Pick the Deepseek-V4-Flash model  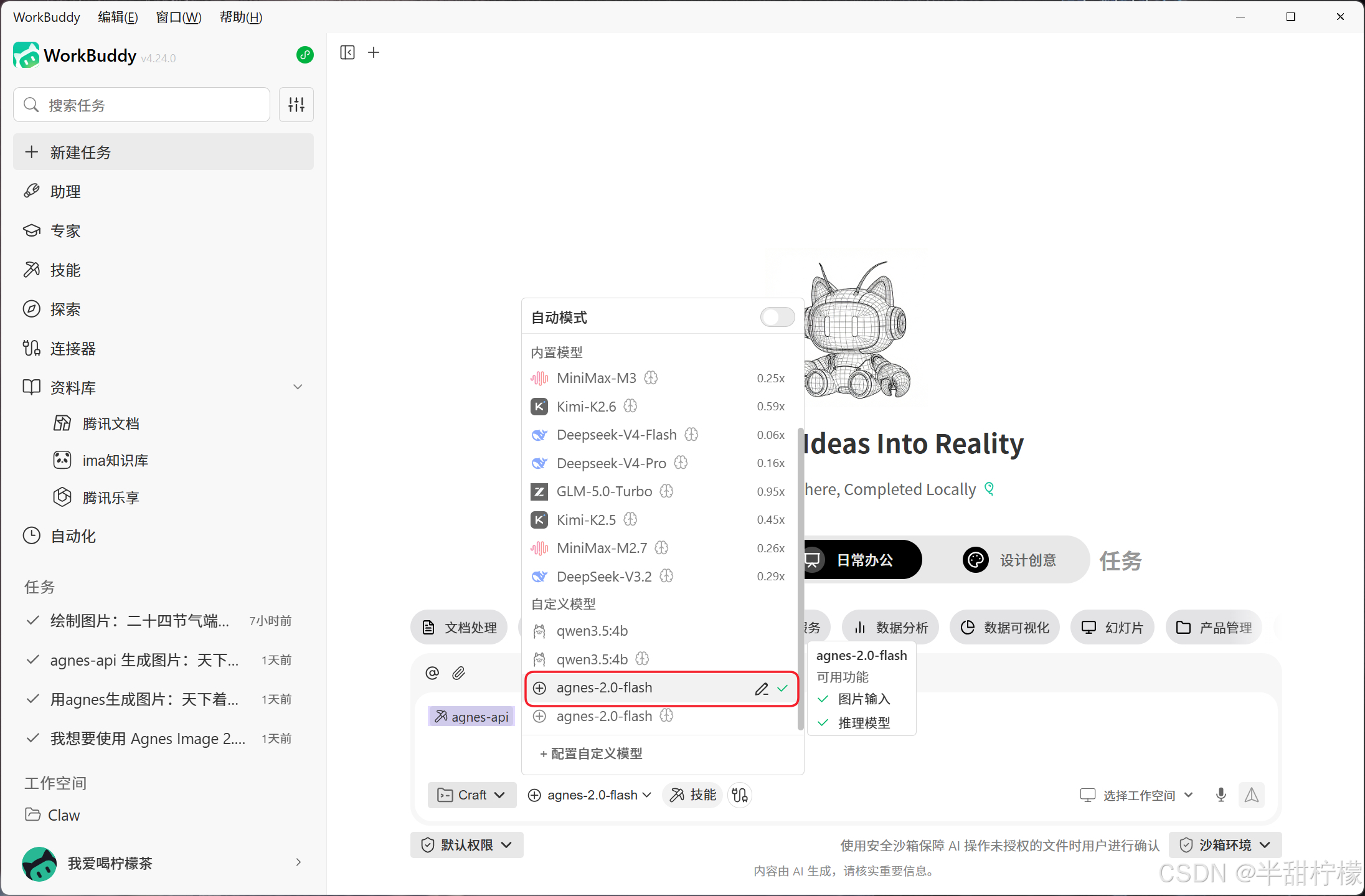661,435
